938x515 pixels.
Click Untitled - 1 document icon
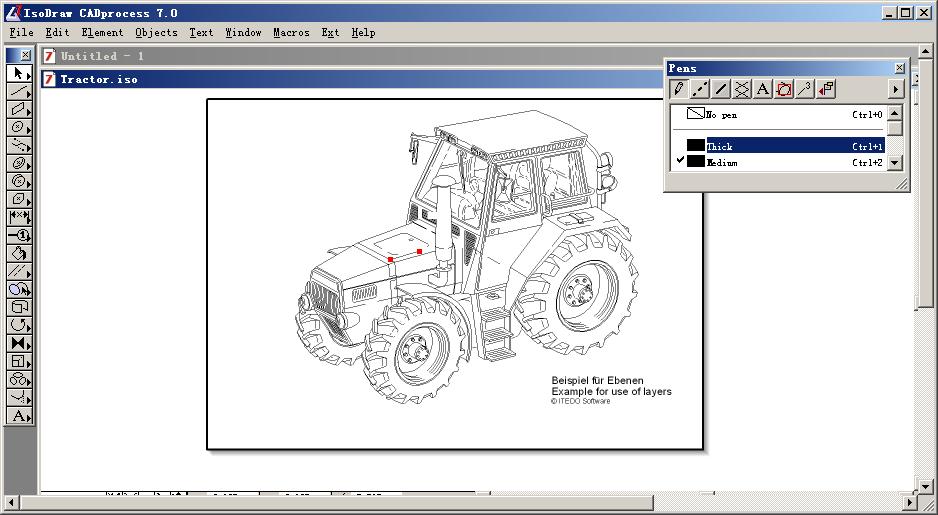point(50,56)
